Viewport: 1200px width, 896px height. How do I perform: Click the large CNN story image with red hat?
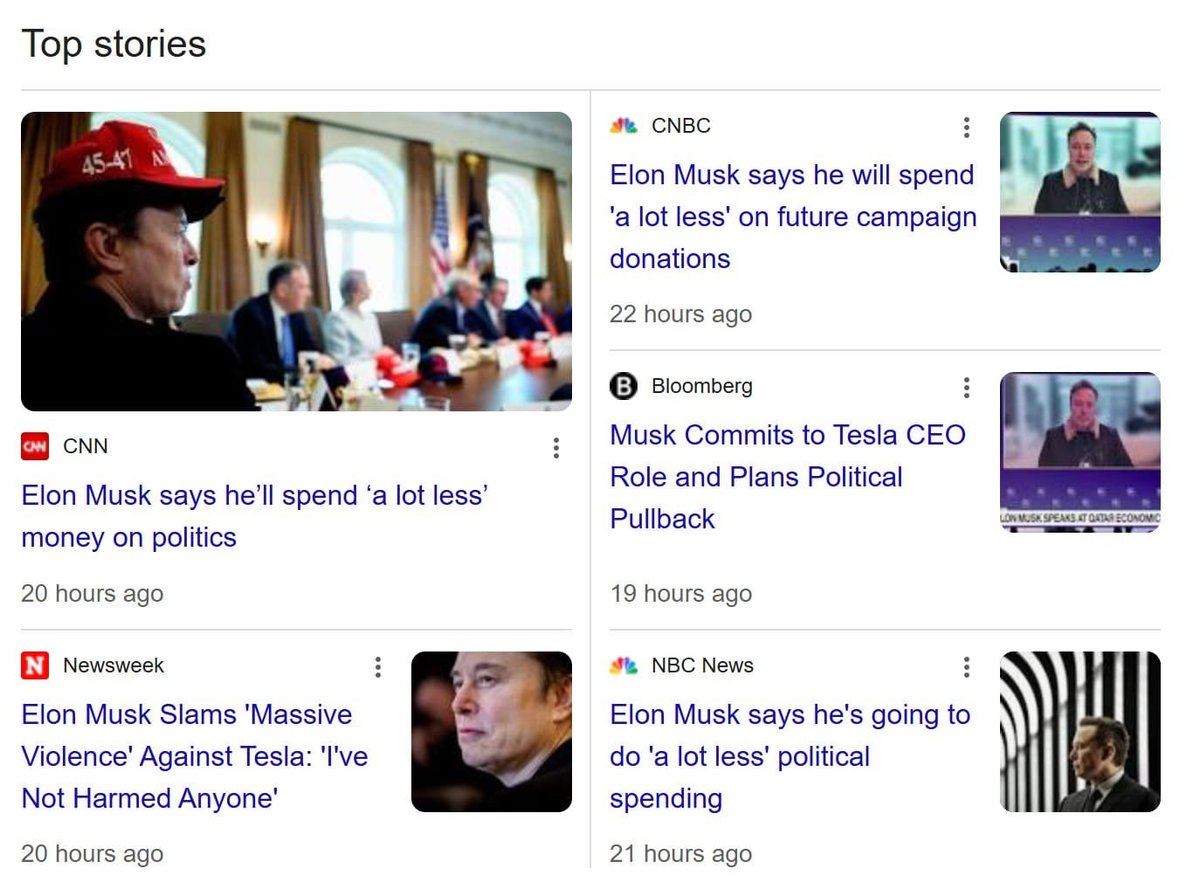(x=296, y=261)
